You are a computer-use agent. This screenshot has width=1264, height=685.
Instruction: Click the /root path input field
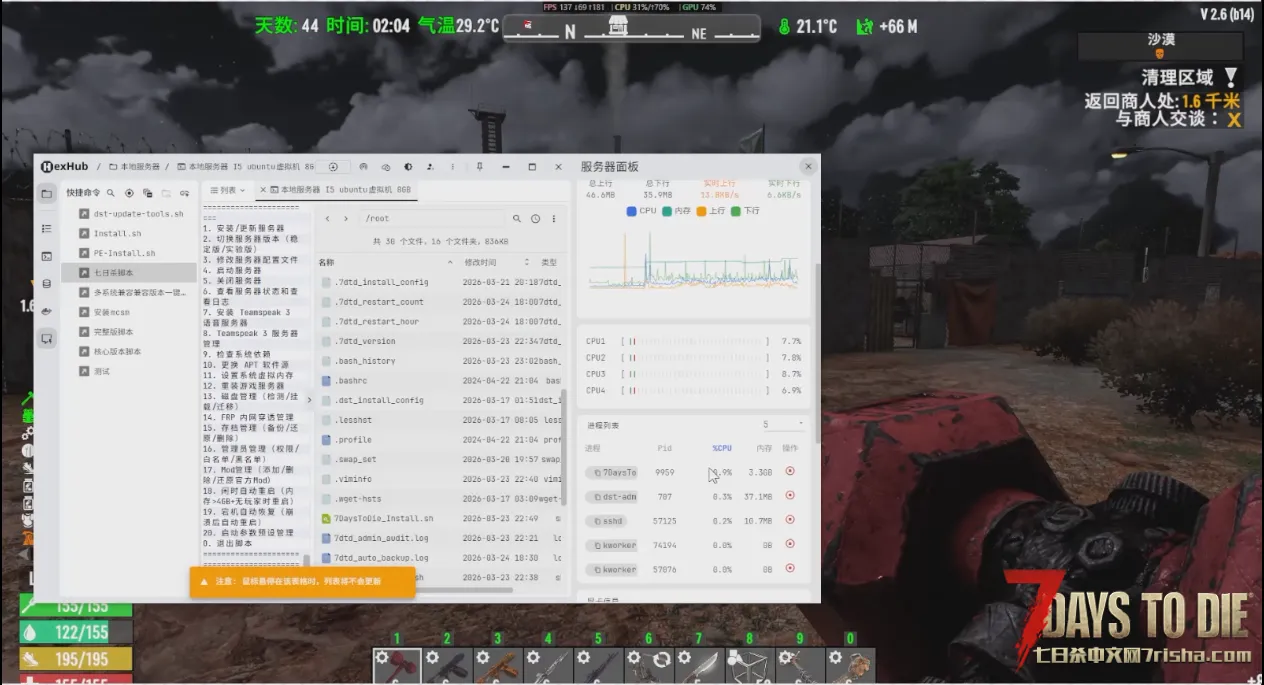pyautogui.click(x=430, y=218)
